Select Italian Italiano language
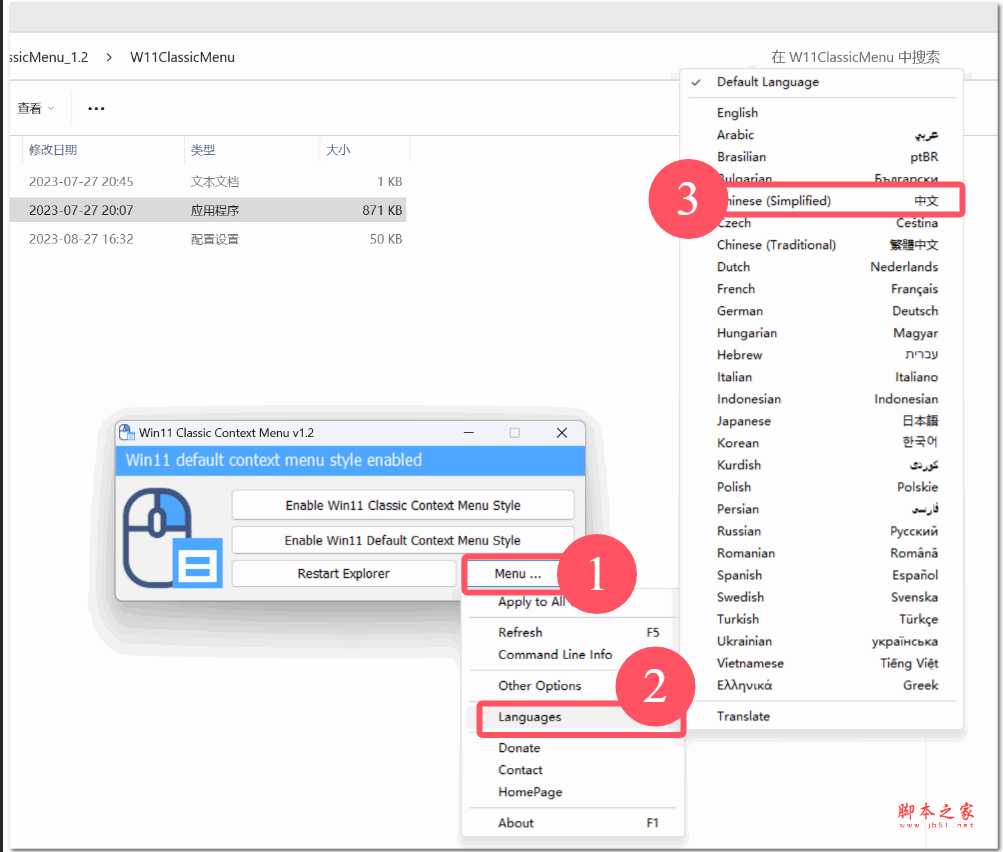Image resolution: width=1003 pixels, height=852 pixels. click(821, 377)
